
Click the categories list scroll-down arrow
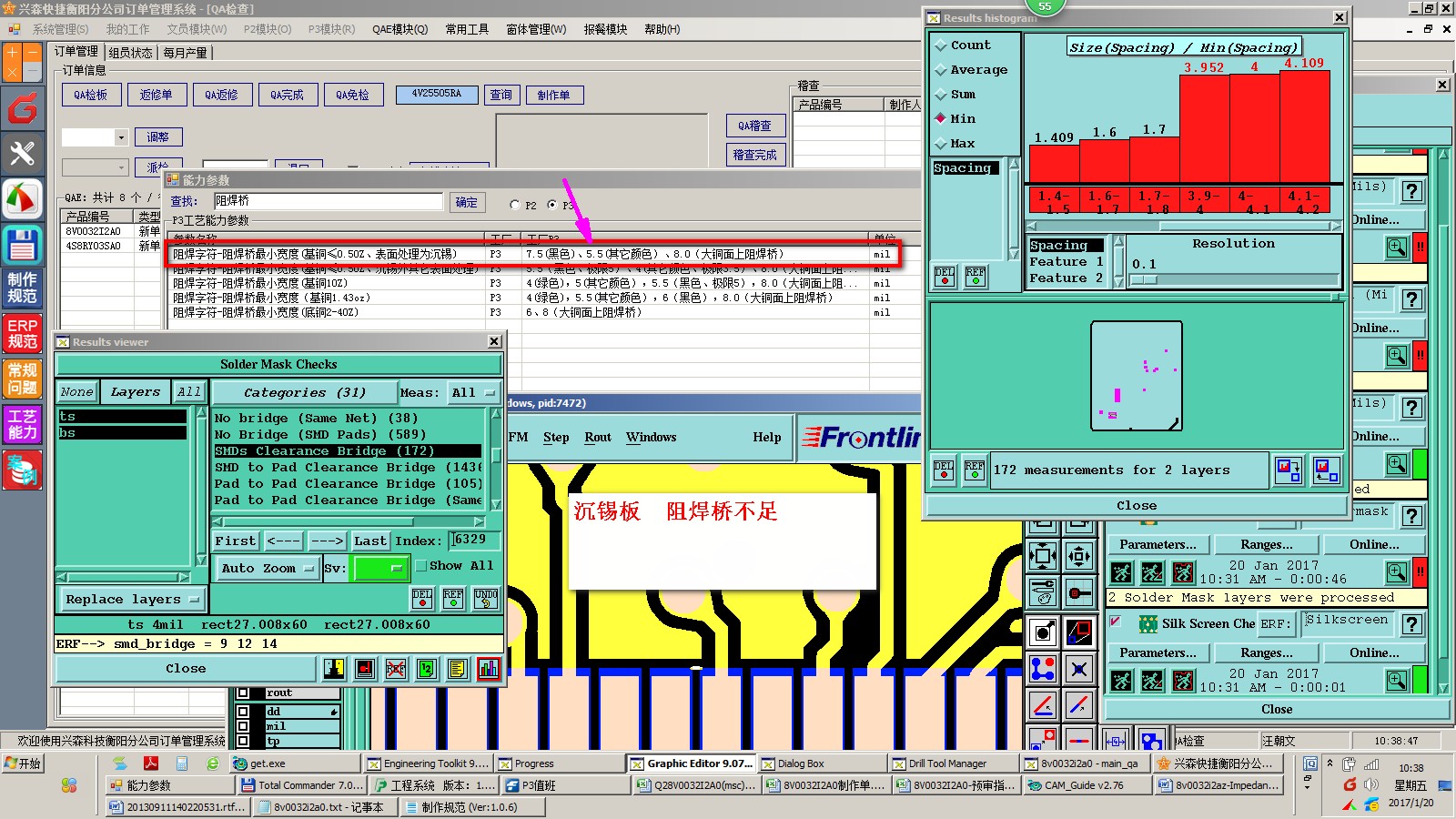pyautogui.click(x=496, y=504)
